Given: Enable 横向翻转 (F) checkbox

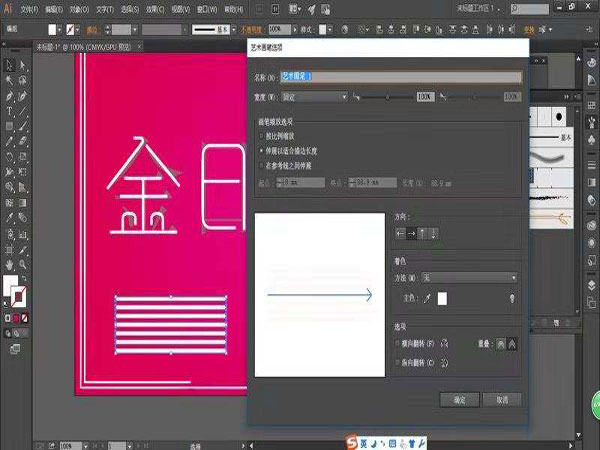Looking at the screenshot, I should click(x=398, y=344).
